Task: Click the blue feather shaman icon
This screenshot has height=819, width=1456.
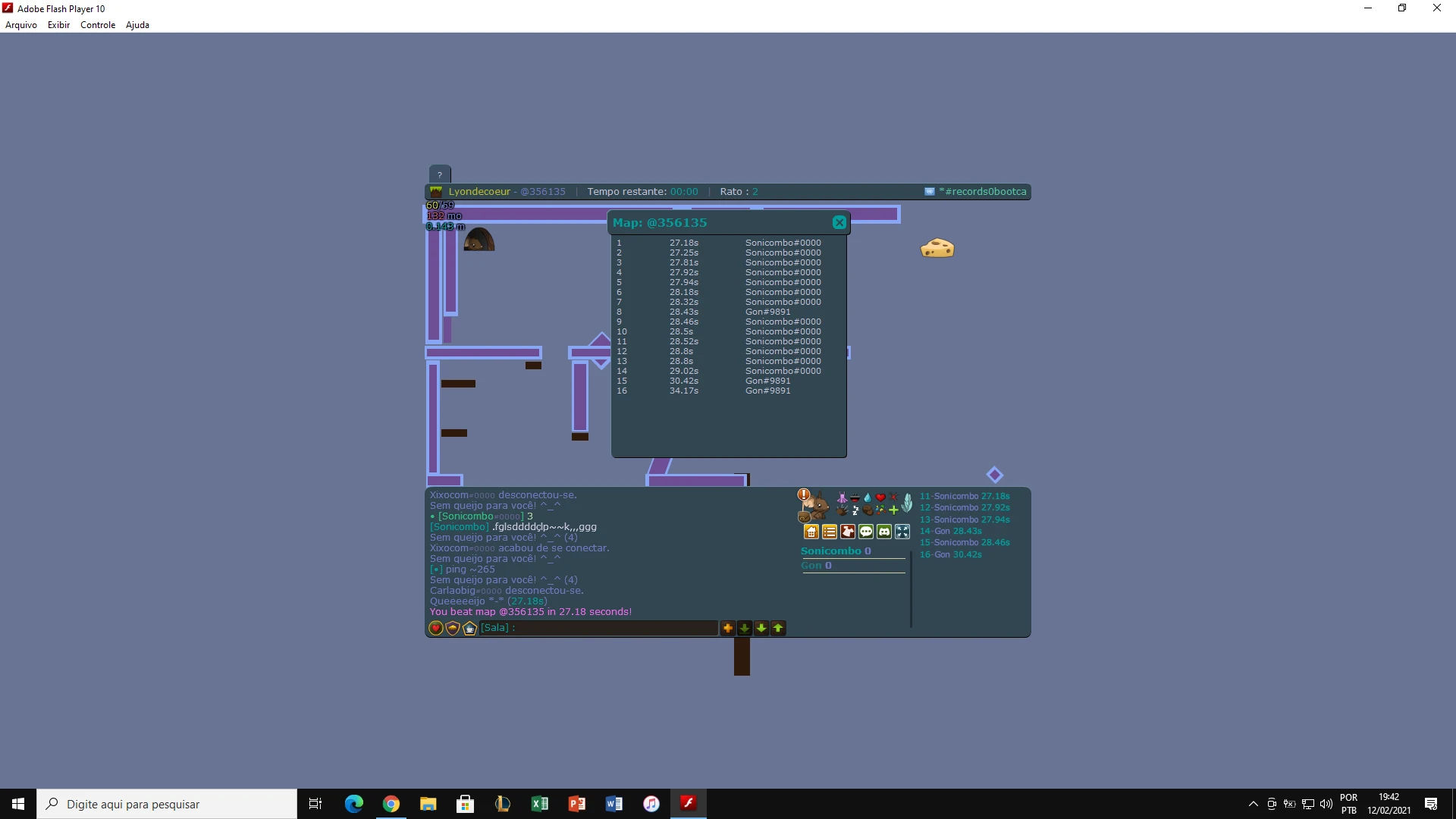Action: click(907, 503)
